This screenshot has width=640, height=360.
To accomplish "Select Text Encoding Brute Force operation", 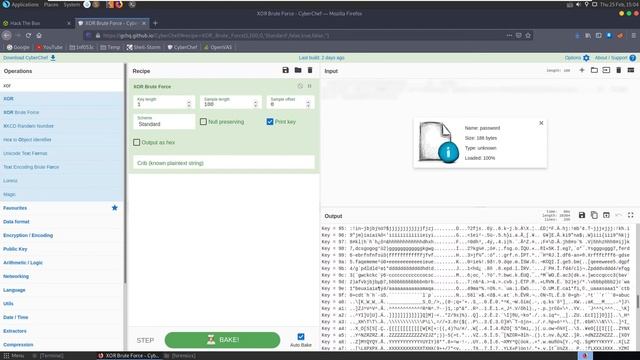I will [x=61, y=167].
